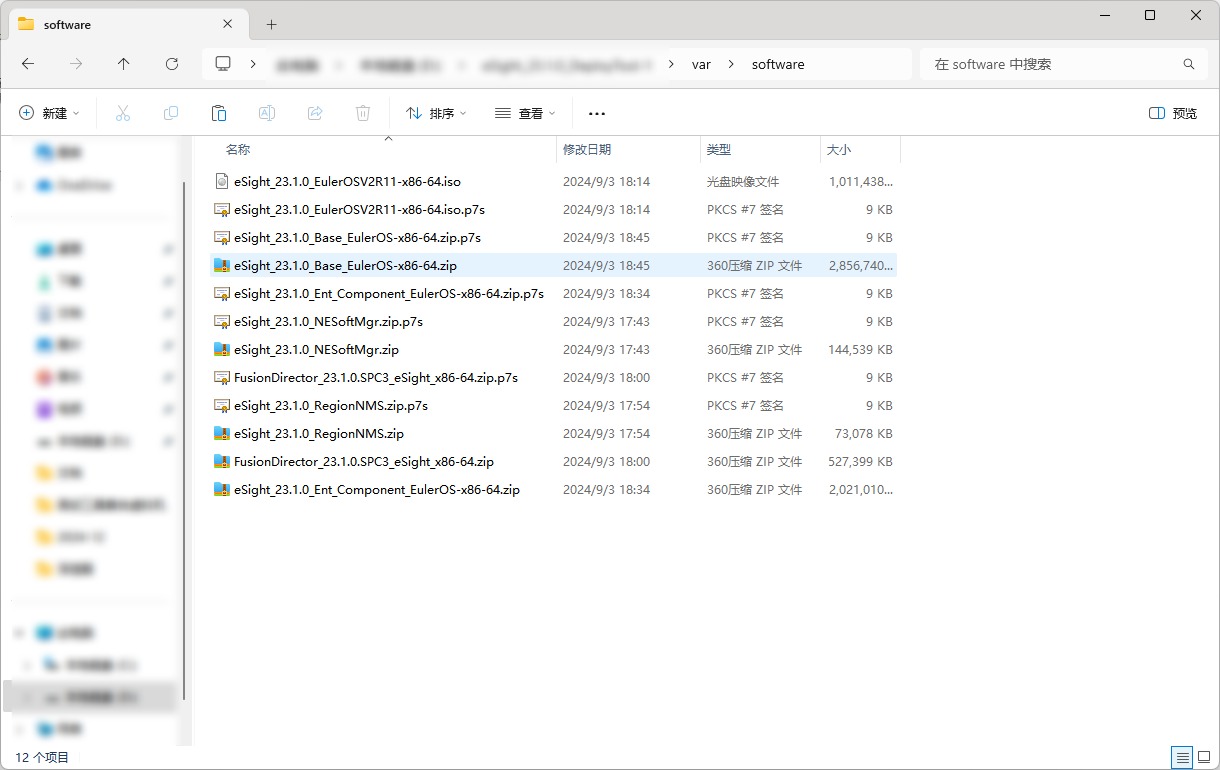Refresh the current folder view

pyautogui.click(x=172, y=64)
